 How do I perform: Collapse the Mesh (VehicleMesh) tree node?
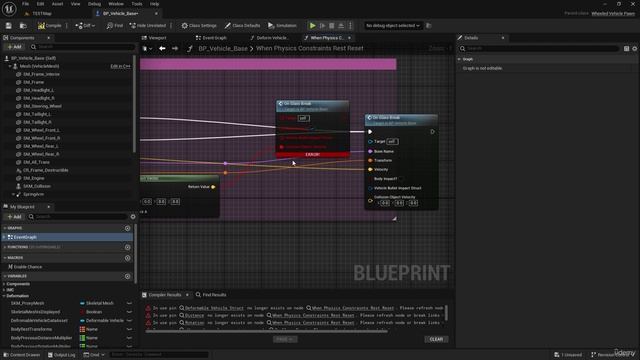click(x=10, y=66)
